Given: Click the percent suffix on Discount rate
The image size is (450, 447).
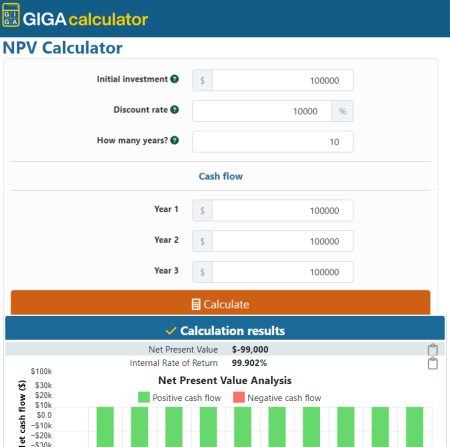Looking at the screenshot, I should pos(342,111).
